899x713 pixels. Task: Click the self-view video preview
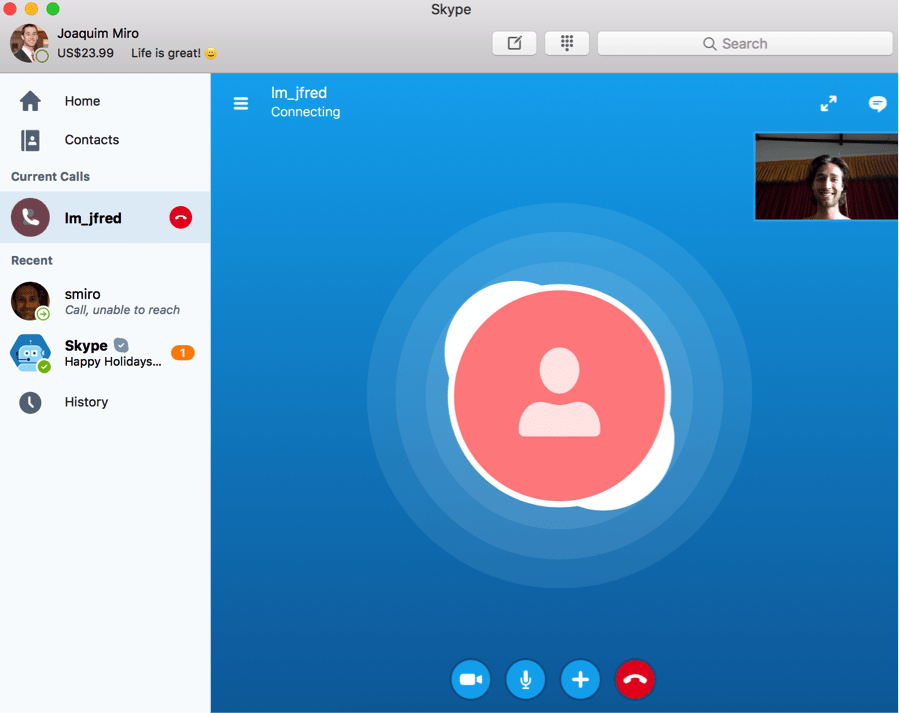(826, 177)
